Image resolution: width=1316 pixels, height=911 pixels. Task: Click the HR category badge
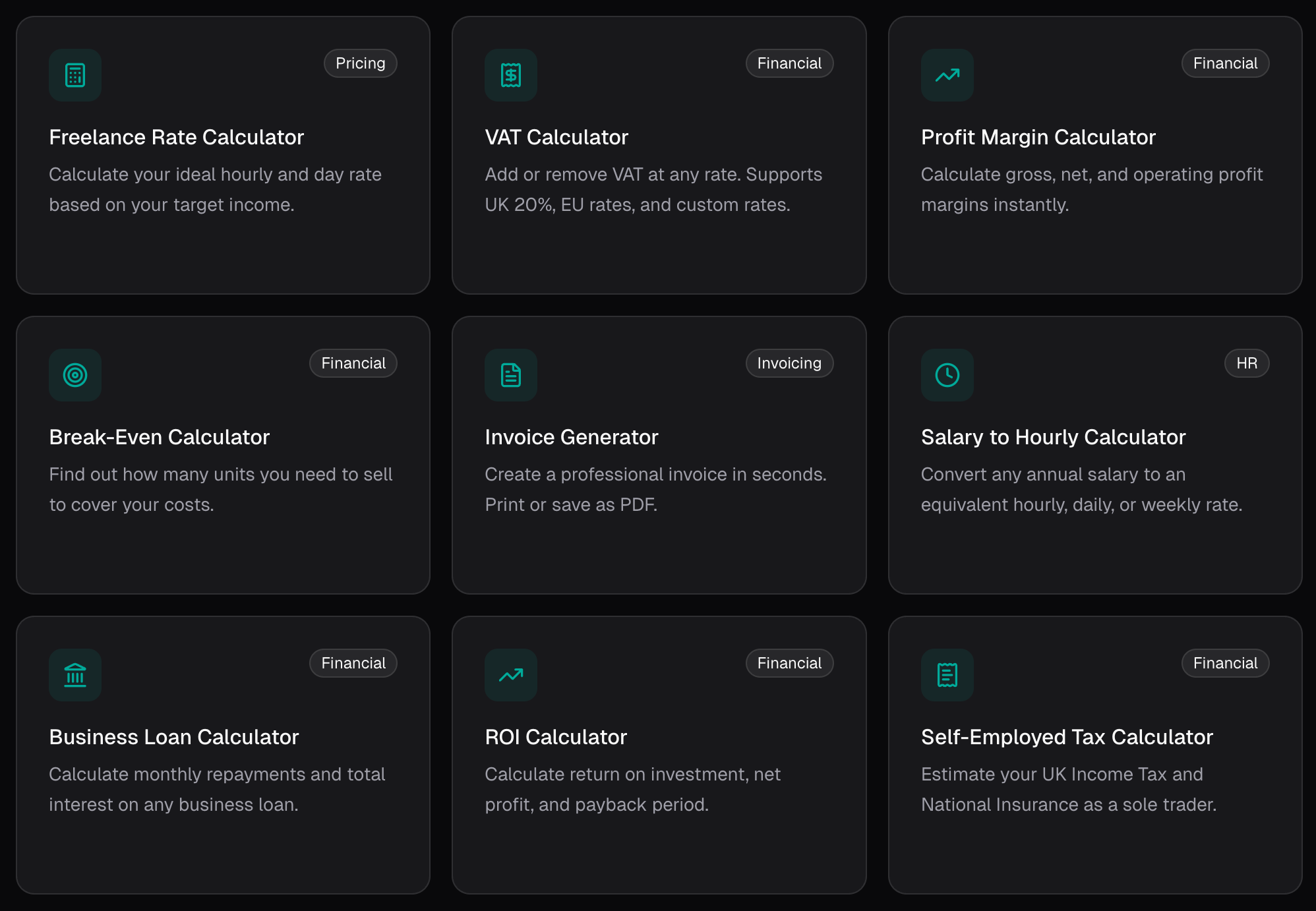coord(1246,363)
